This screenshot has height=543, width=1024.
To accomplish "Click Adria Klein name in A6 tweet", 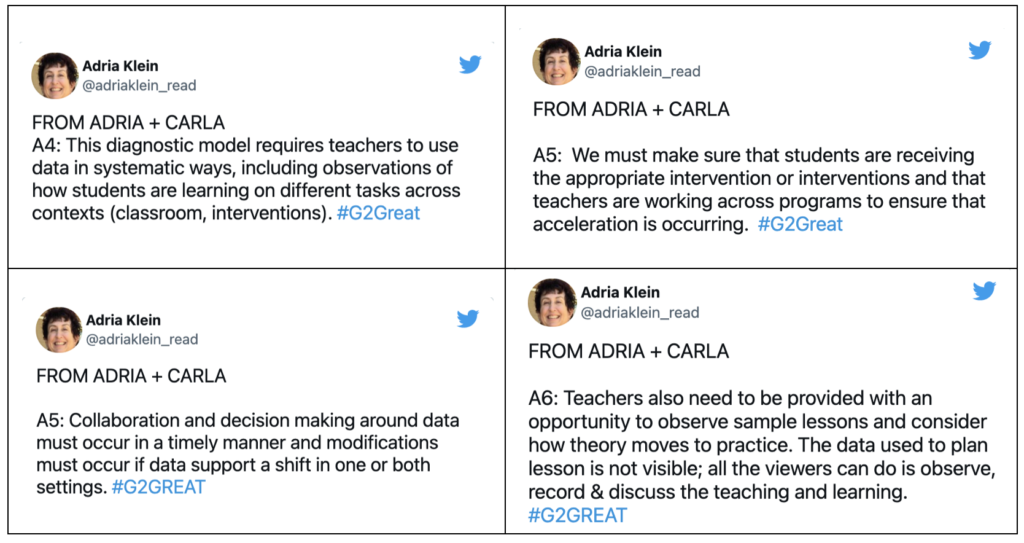I will [620, 292].
